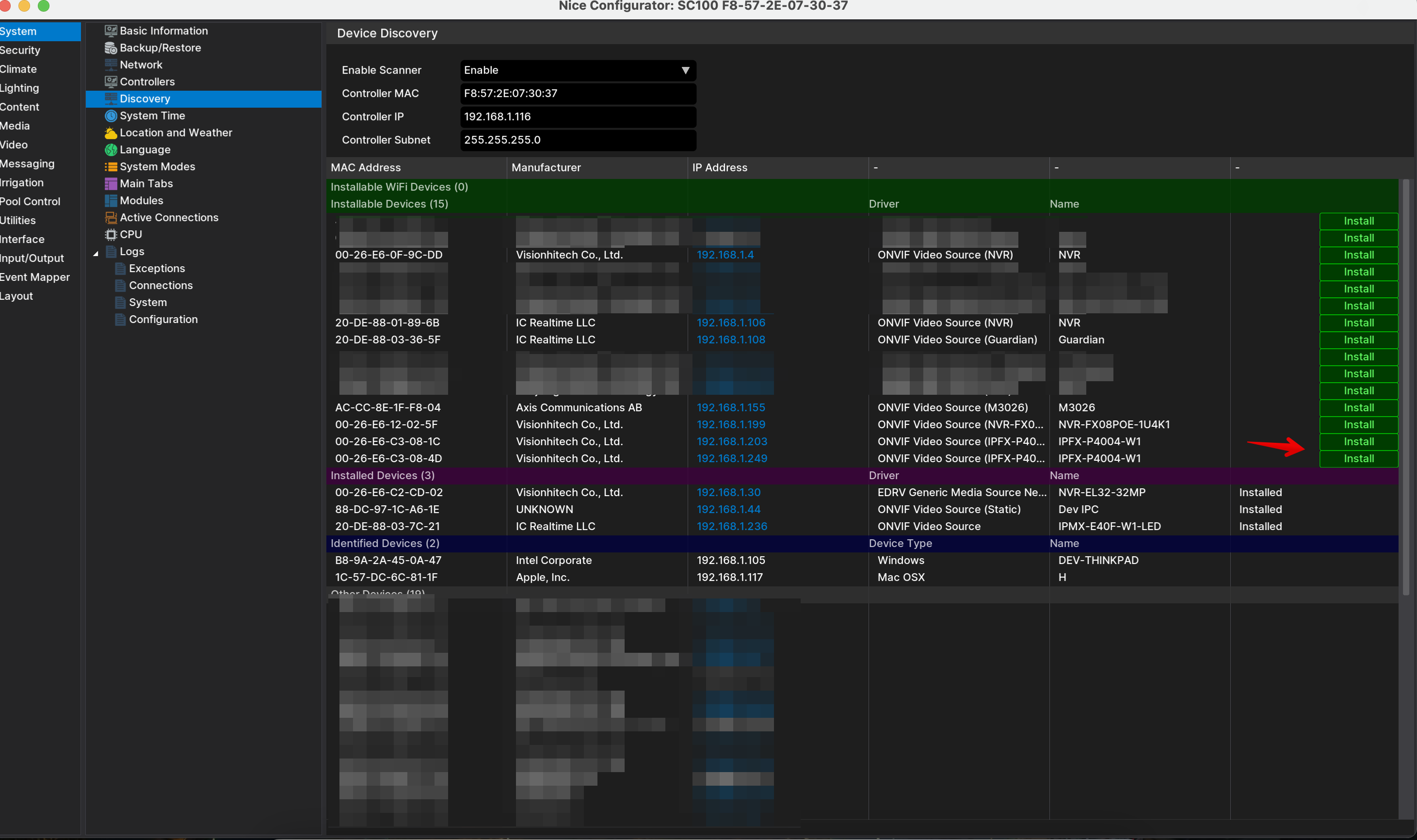Sort by IP Address column header
Screen dimensions: 1417x840
[x=778, y=167]
